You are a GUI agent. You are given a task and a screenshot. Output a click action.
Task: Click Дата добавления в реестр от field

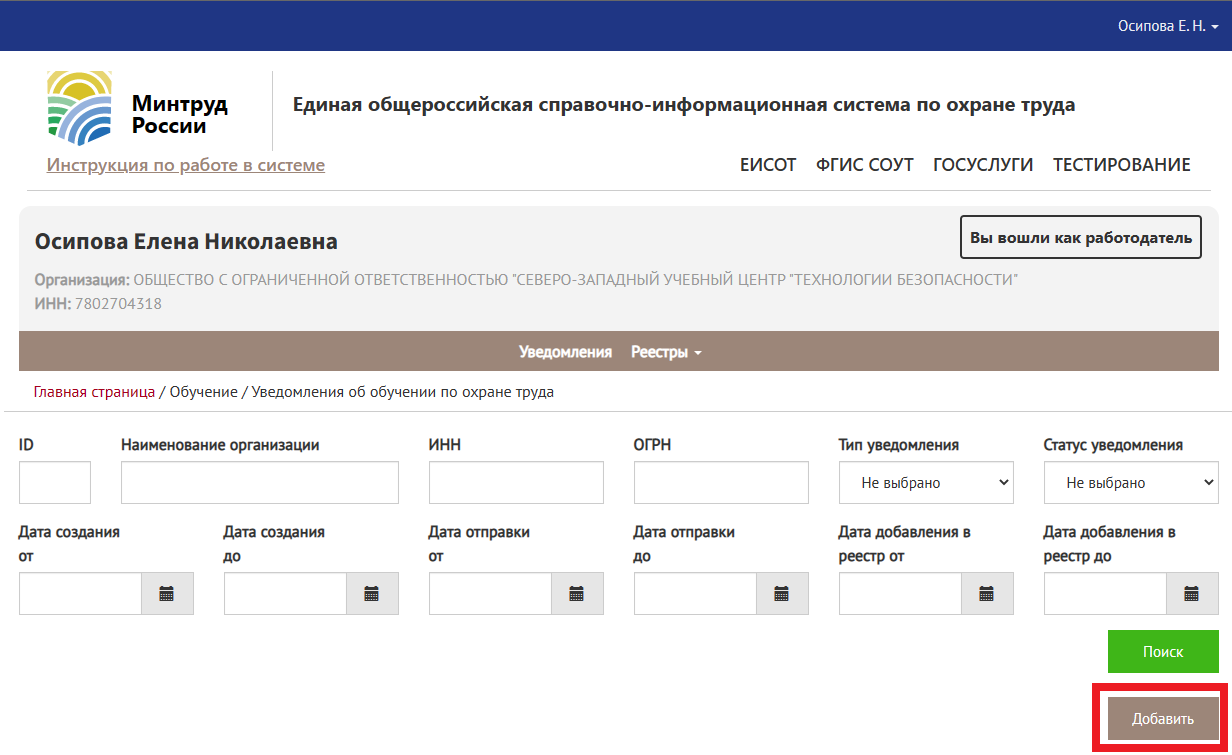(x=900, y=594)
